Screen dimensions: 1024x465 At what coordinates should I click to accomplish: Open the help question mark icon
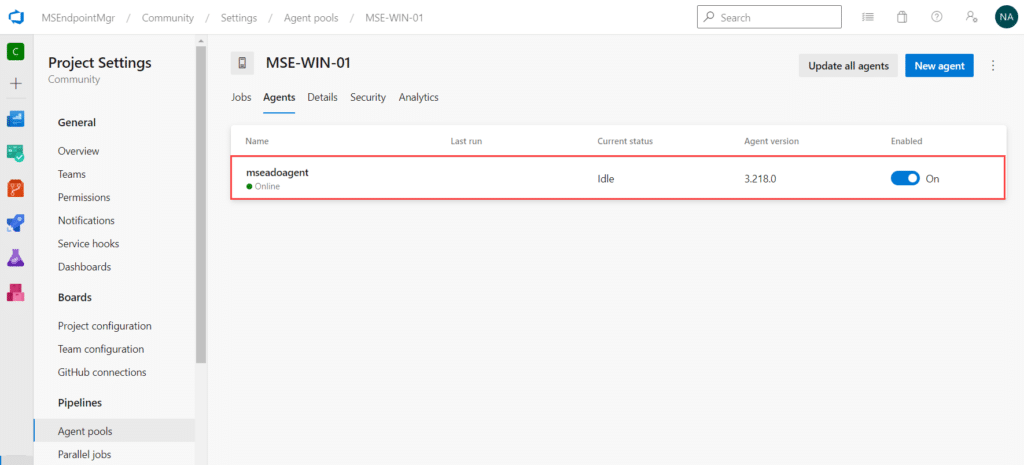pyautogui.click(x=936, y=18)
